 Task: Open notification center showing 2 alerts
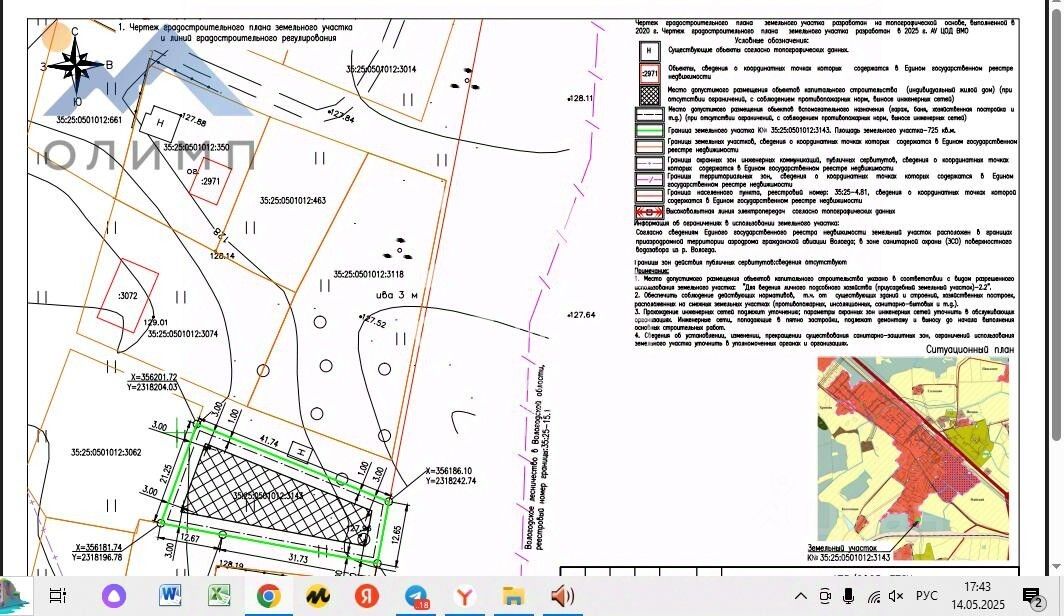point(1029,597)
